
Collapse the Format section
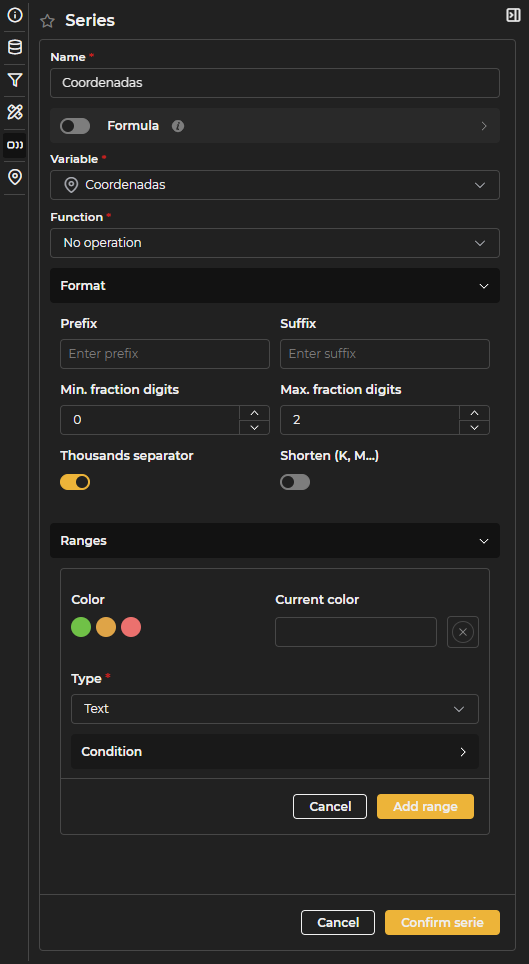click(x=275, y=286)
